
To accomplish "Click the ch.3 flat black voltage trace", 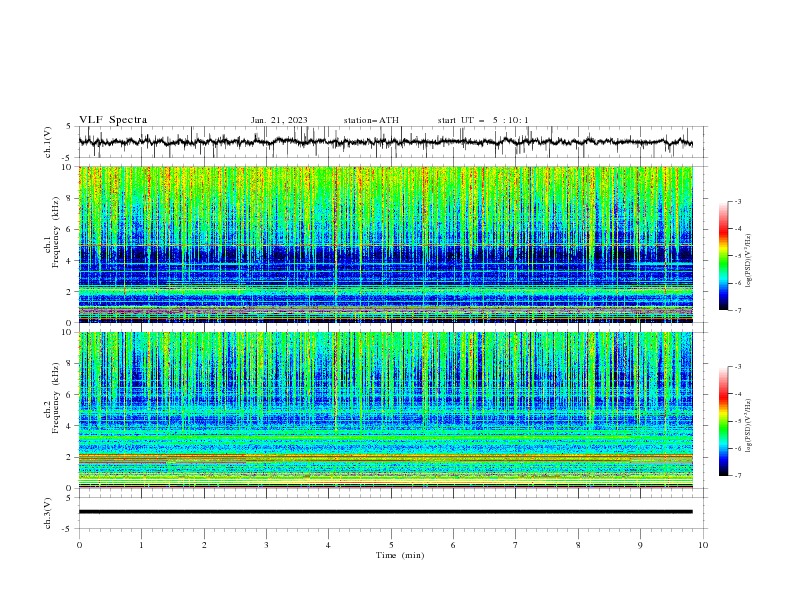I will 385,512.
